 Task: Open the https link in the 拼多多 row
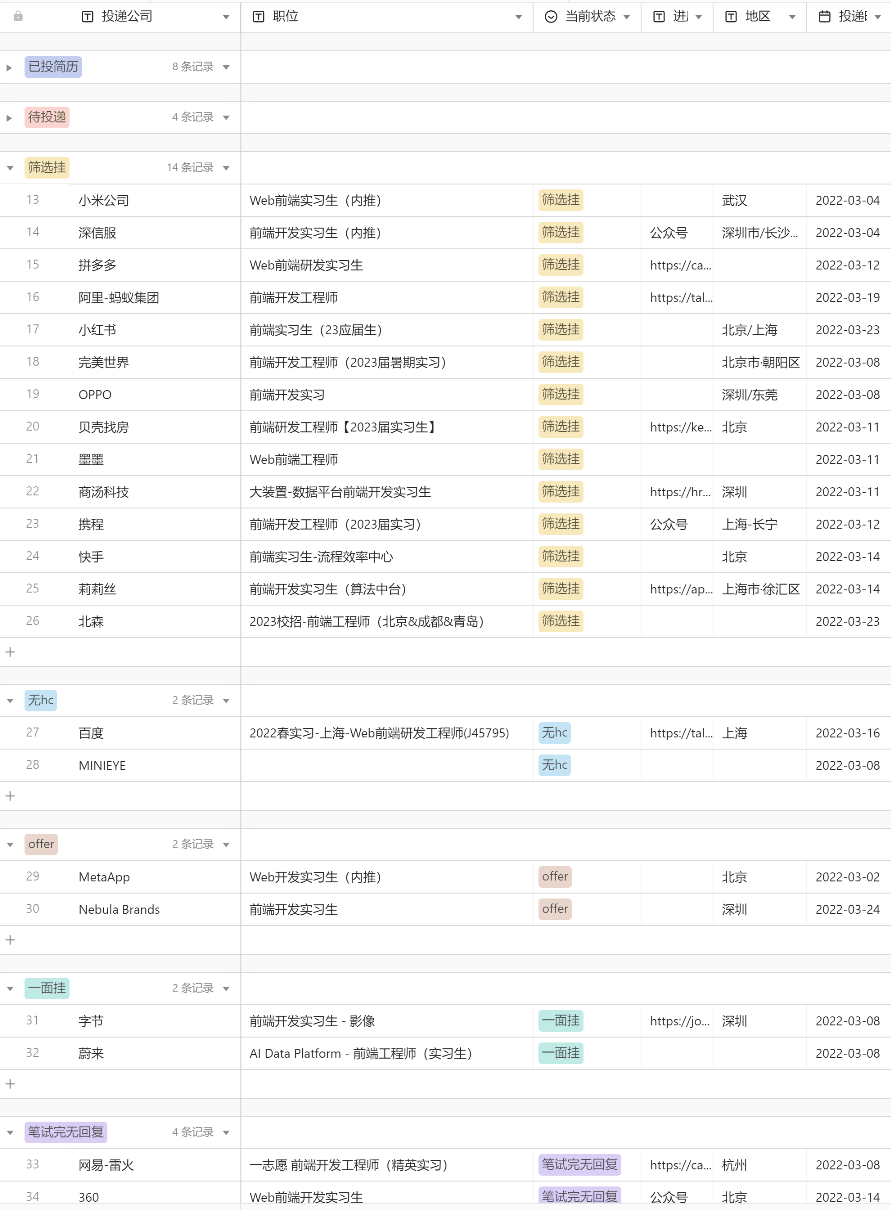(x=680, y=265)
